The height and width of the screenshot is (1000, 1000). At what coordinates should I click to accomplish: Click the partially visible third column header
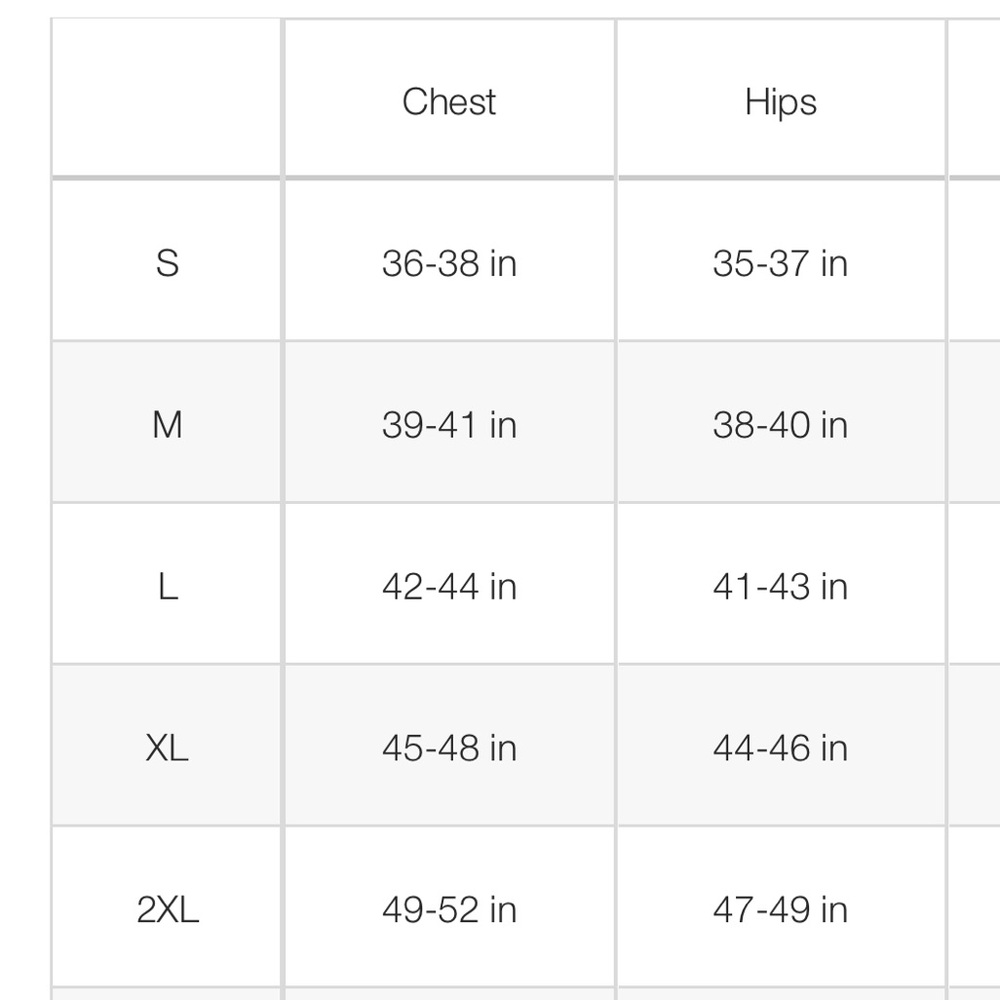pos(974,98)
